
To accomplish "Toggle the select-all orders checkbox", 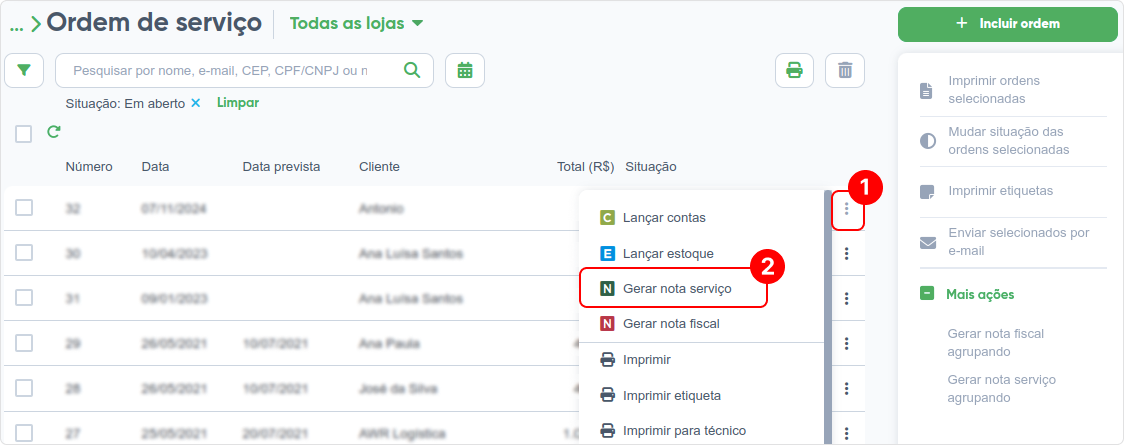I will (24, 134).
